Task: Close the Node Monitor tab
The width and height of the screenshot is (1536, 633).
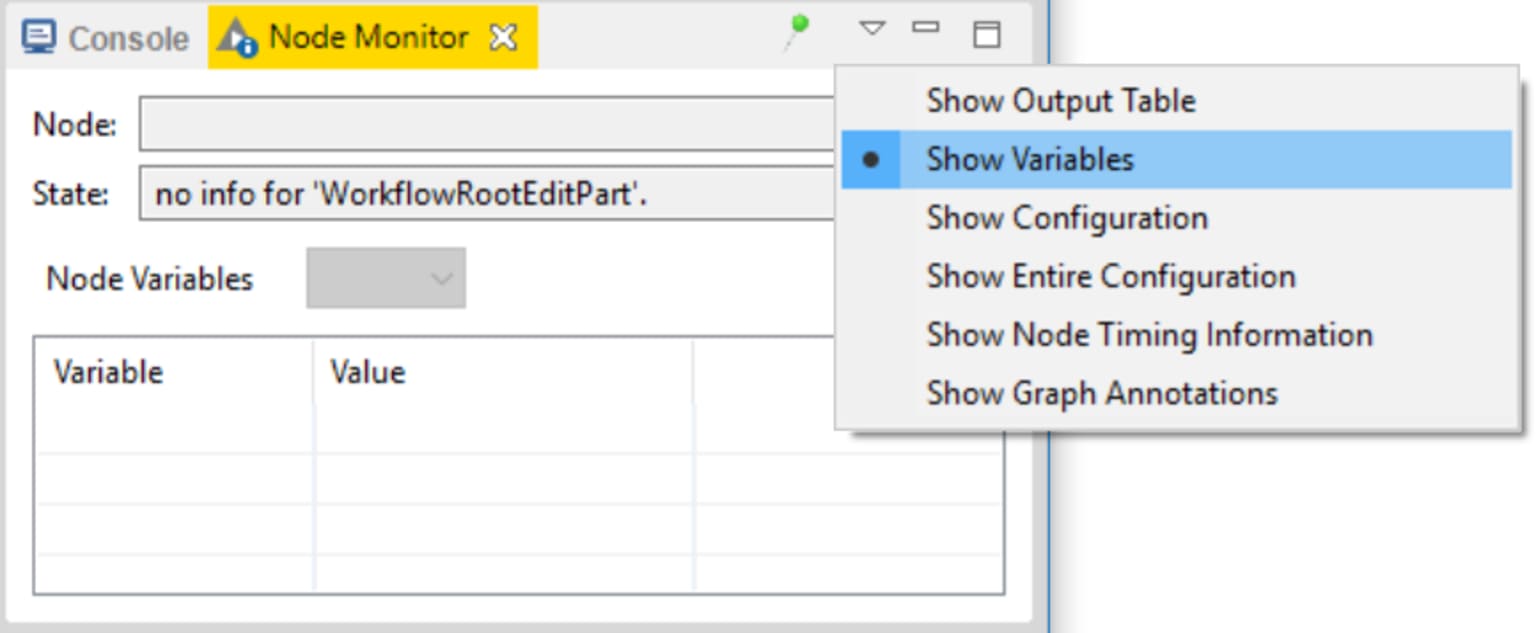Action: click(x=503, y=38)
